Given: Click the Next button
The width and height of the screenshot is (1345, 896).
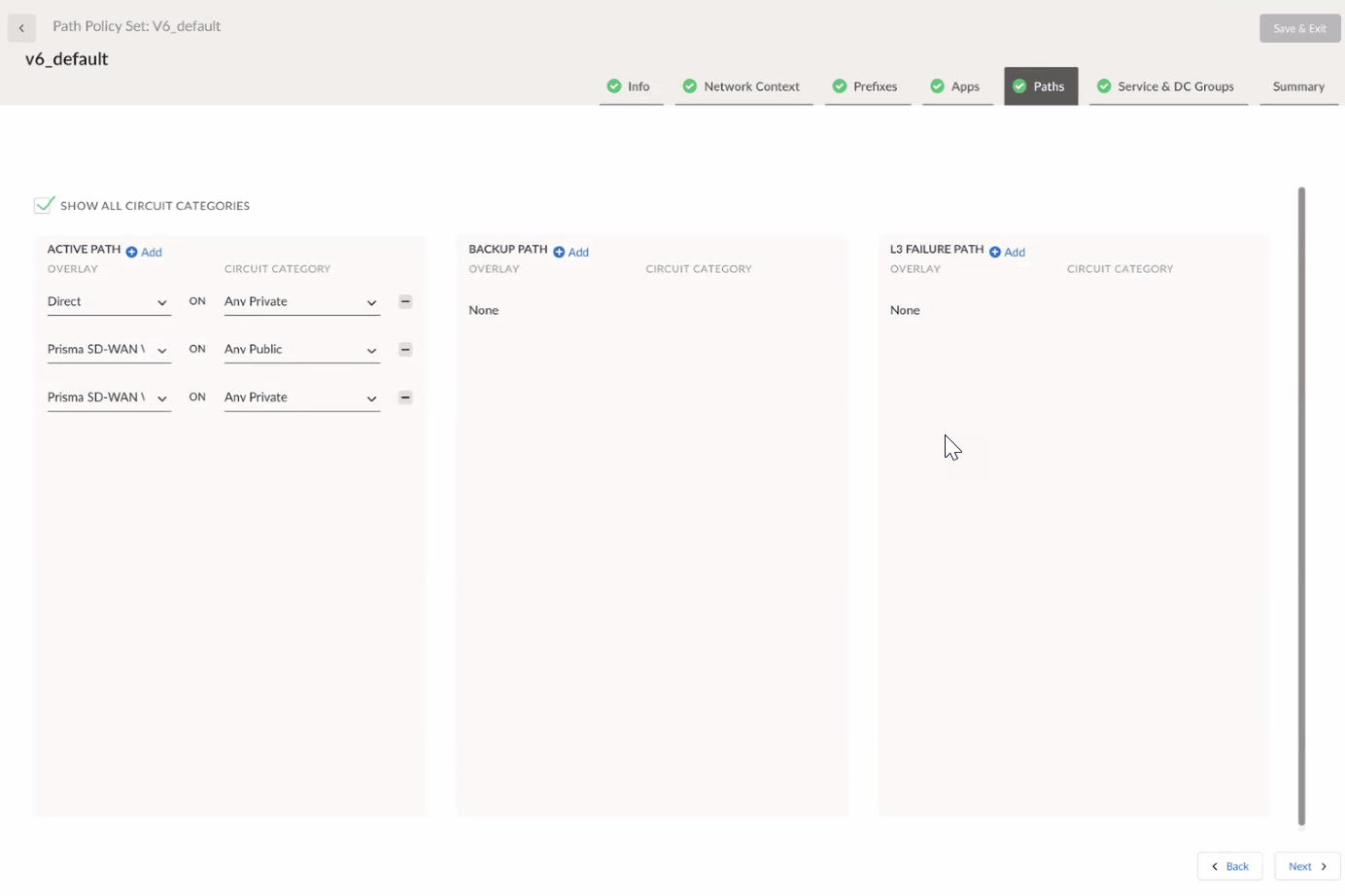Looking at the screenshot, I should coord(1307,866).
